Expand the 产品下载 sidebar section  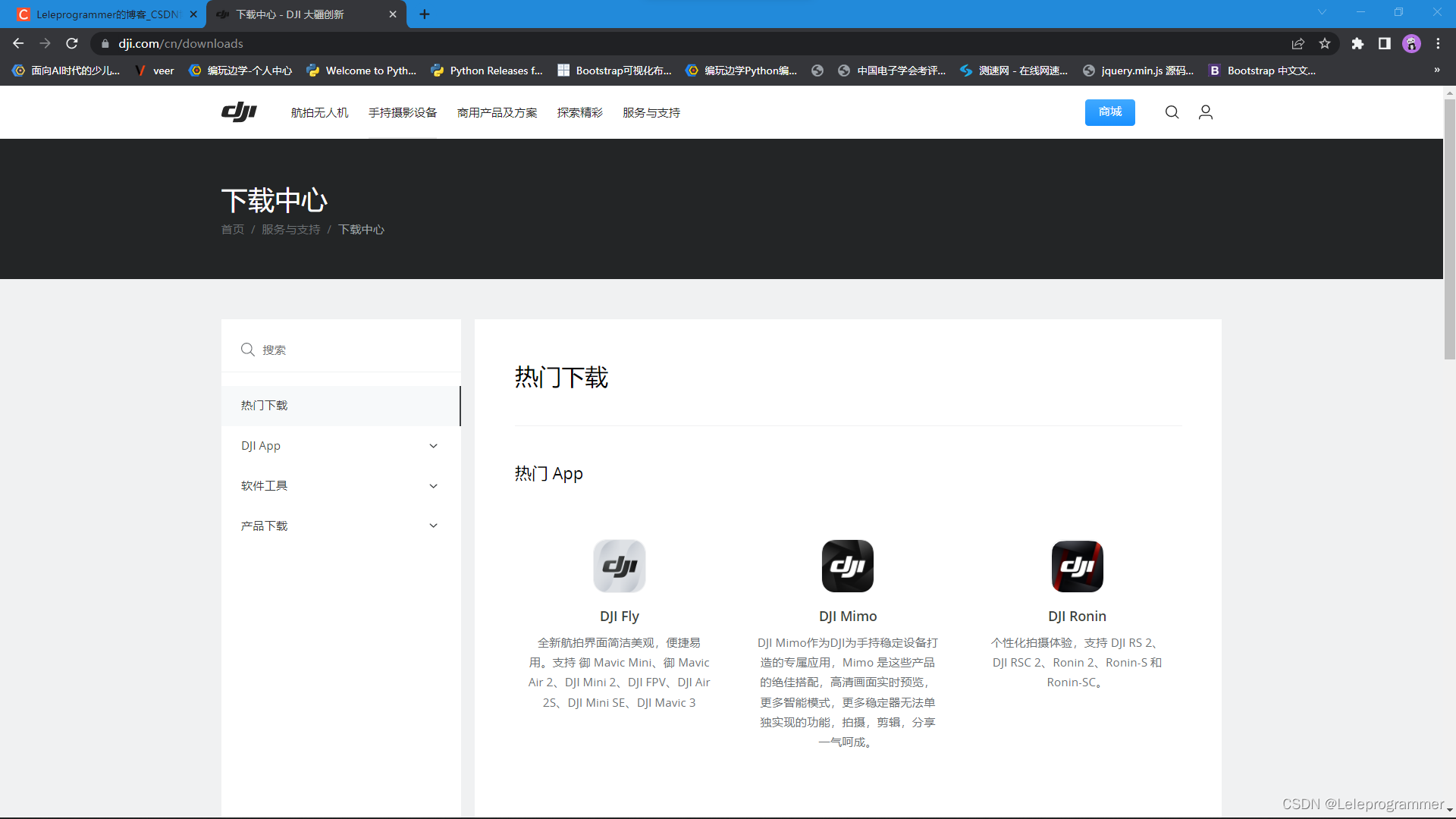(x=433, y=526)
